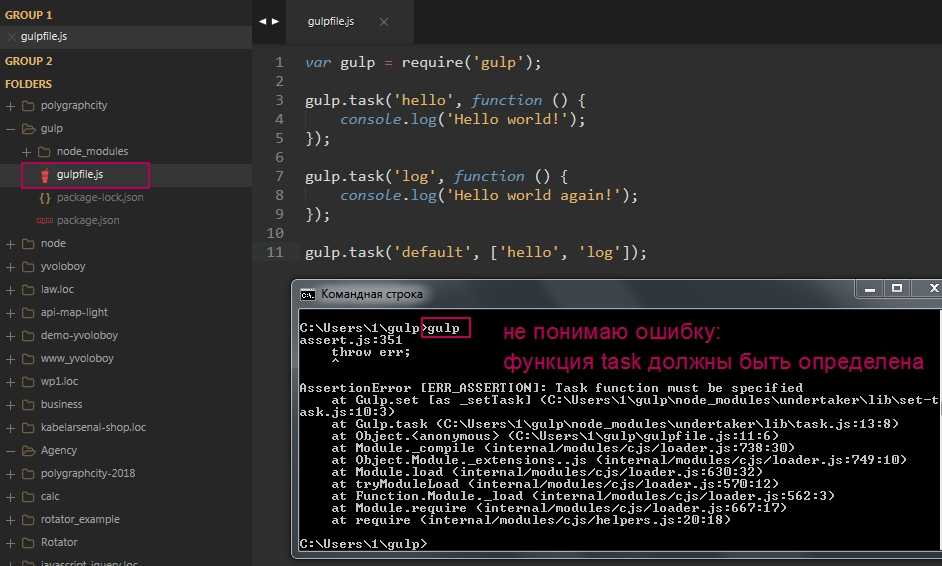Click the JSON braces icon of package-lock.json

tap(44, 198)
